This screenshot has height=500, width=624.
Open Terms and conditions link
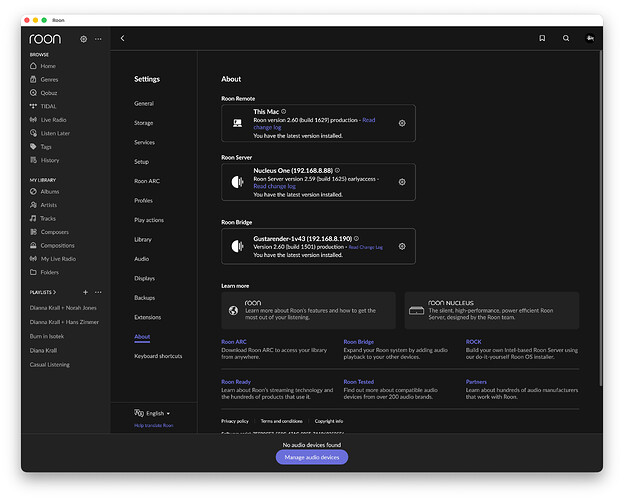point(282,421)
